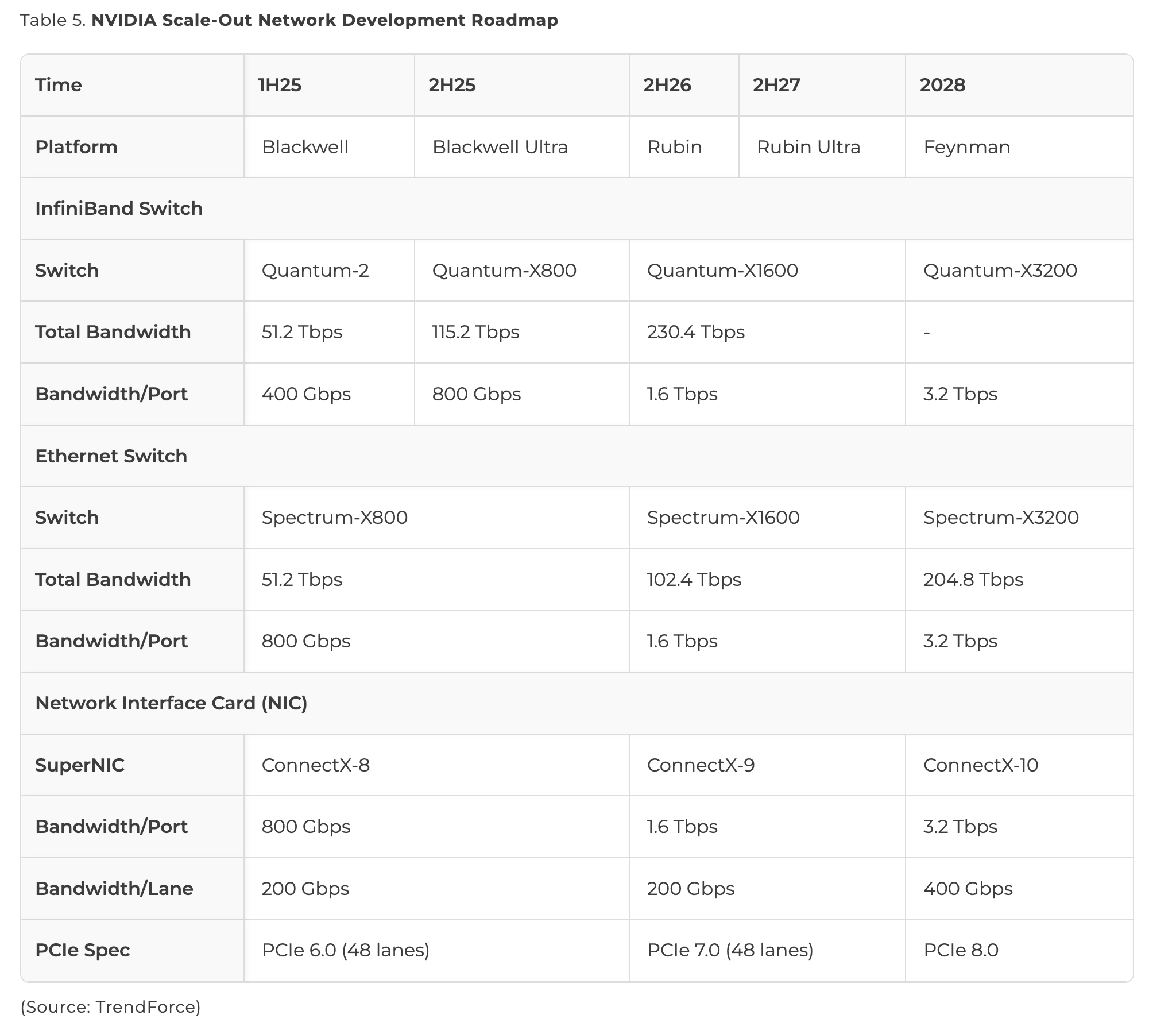Screen dimensions: 1176x1026
Task: Select the 1H25 column header
Action: [x=280, y=85]
